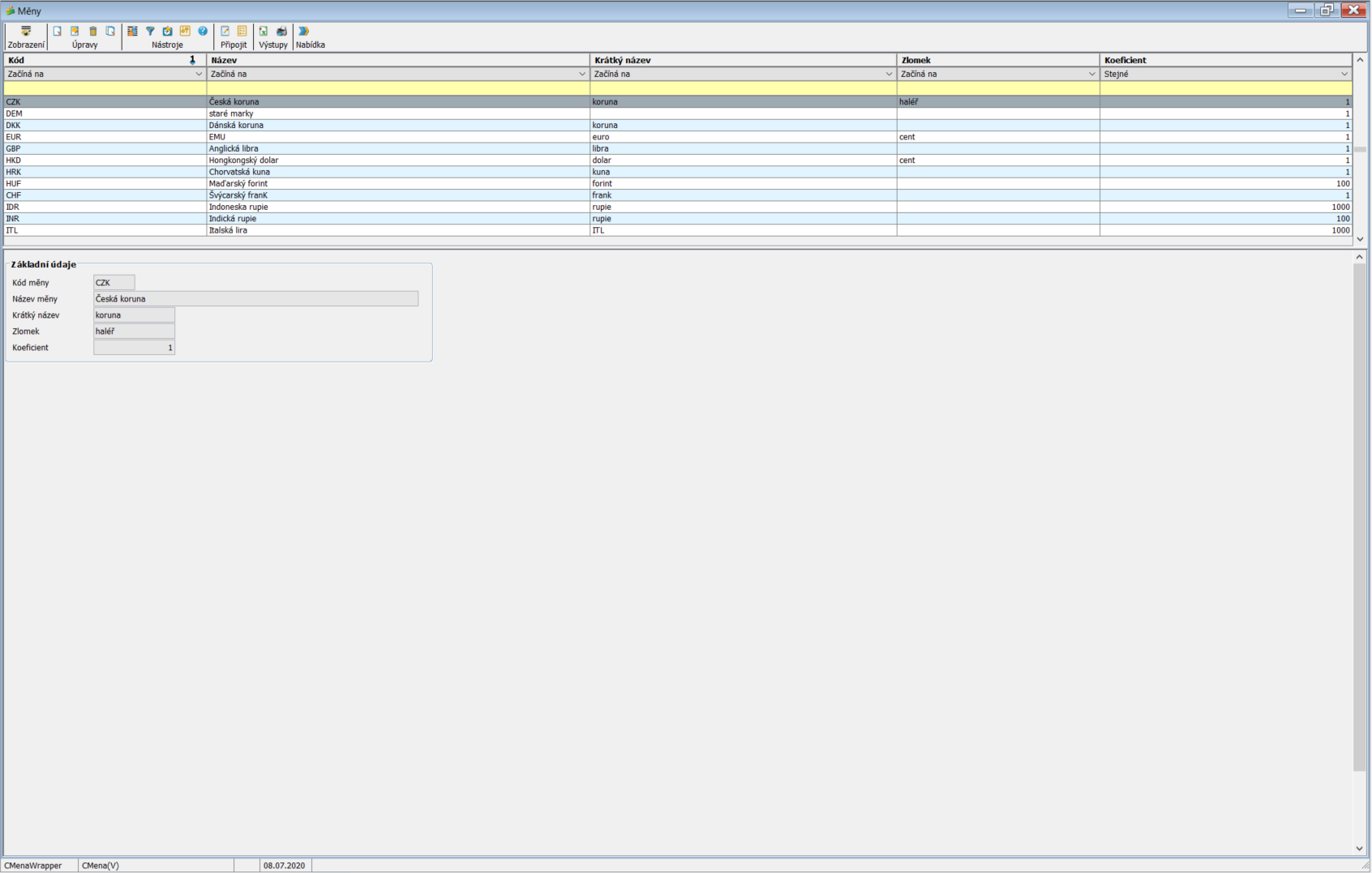Open help with the question mark icon
This screenshot has height=873, width=1372.
tap(203, 32)
